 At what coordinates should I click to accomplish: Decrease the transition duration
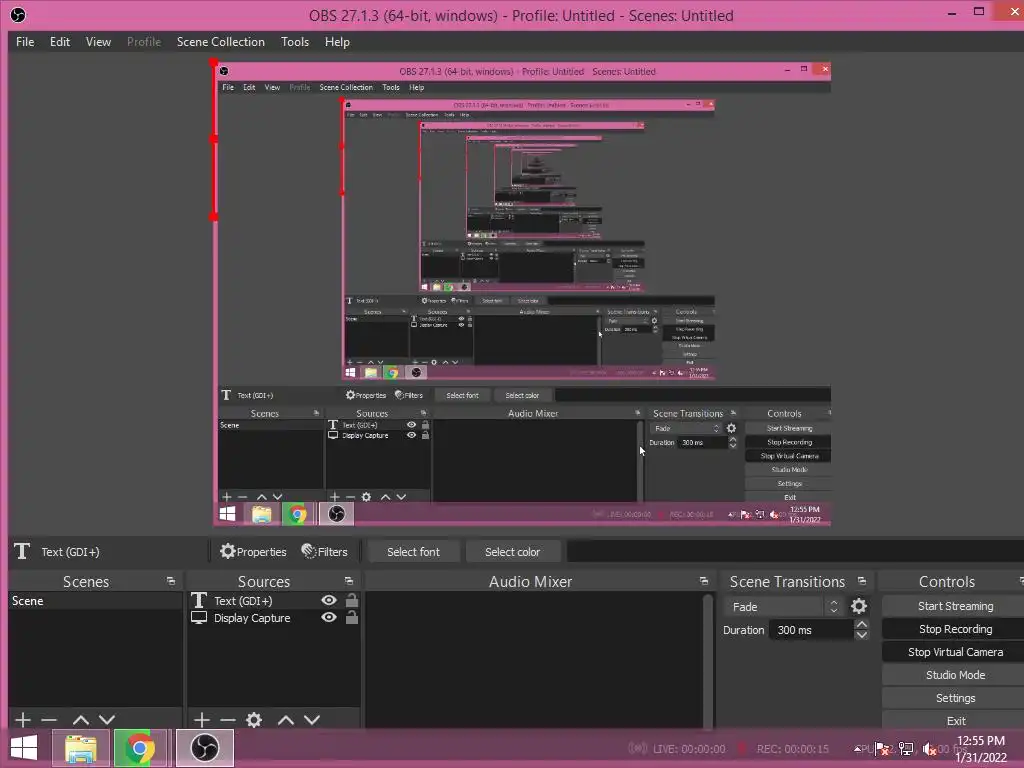[x=862, y=635]
